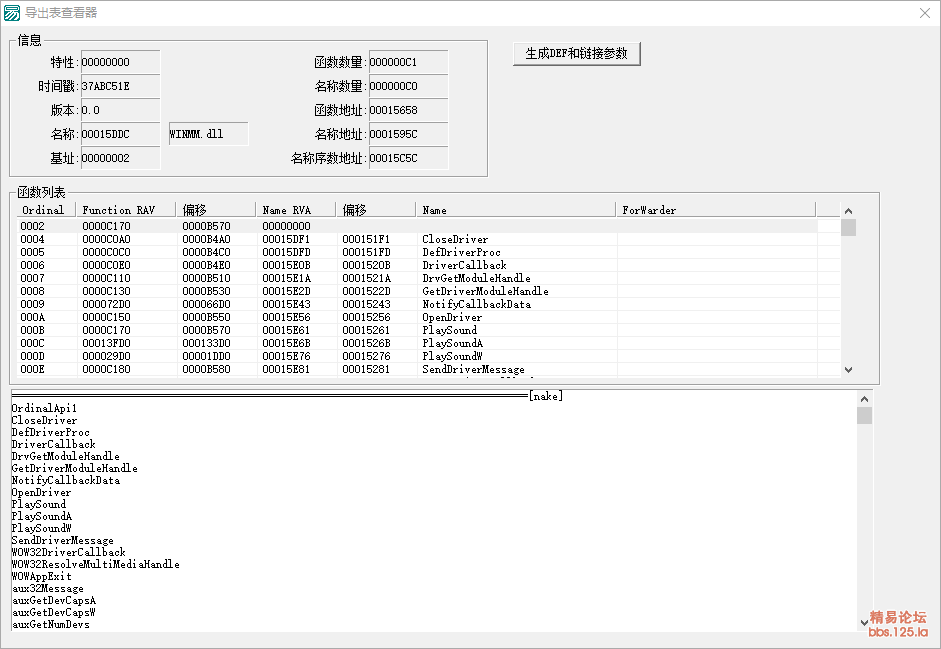Click the 生成DEF和链接参数 button
941x649 pixels.
[576, 54]
